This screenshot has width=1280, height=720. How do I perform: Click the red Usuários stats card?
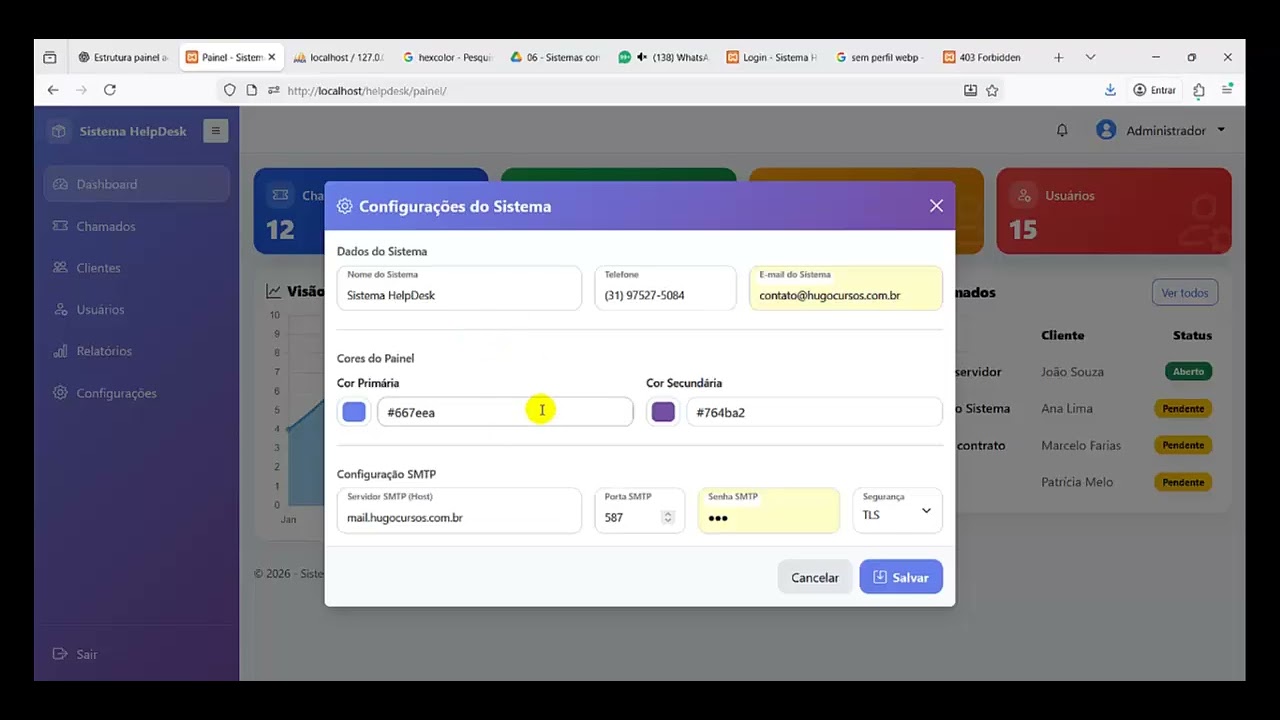coord(1114,211)
